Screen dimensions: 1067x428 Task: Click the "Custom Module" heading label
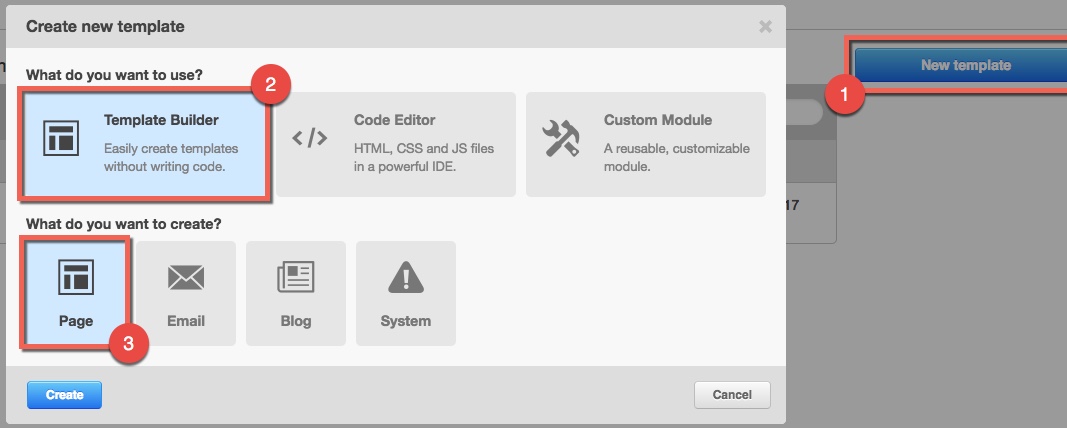[658, 120]
